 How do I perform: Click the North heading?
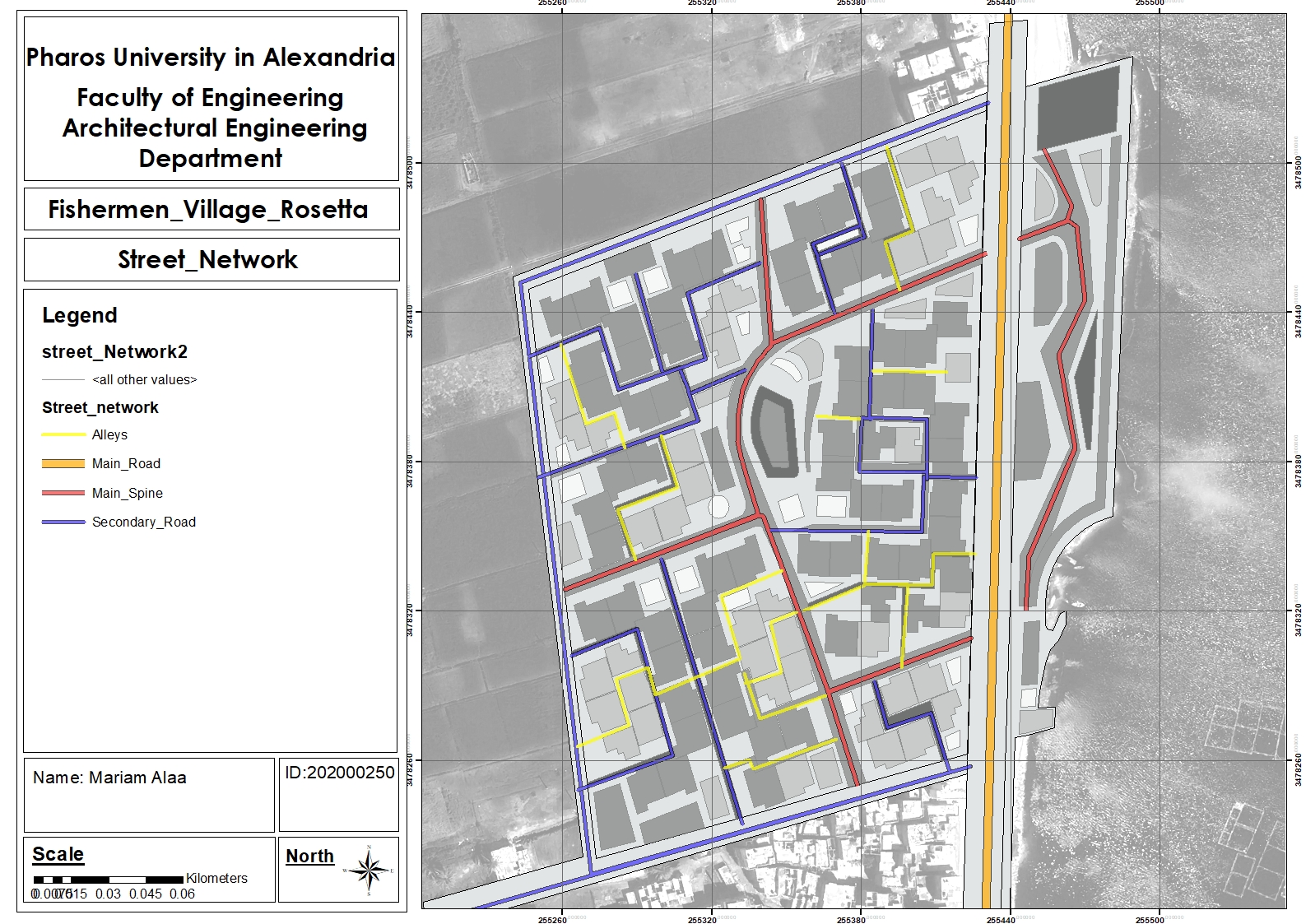tap(310, 857)
